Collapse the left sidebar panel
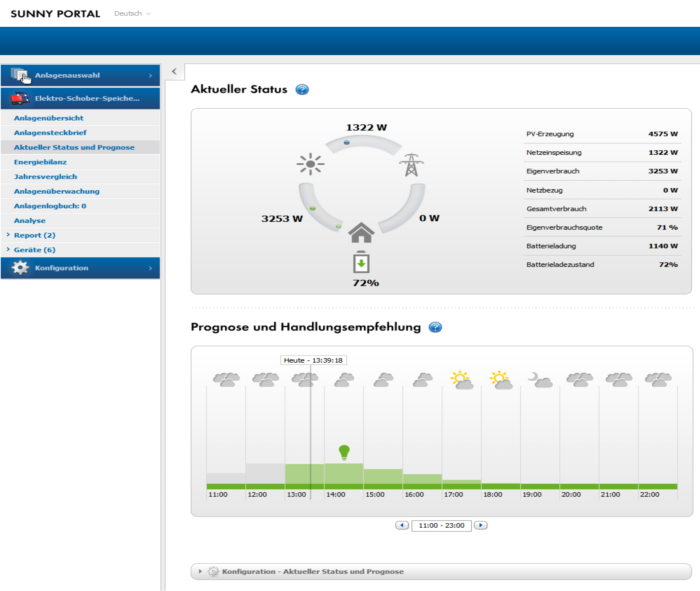This screenshot has width=700, height=591. (174, 71)
